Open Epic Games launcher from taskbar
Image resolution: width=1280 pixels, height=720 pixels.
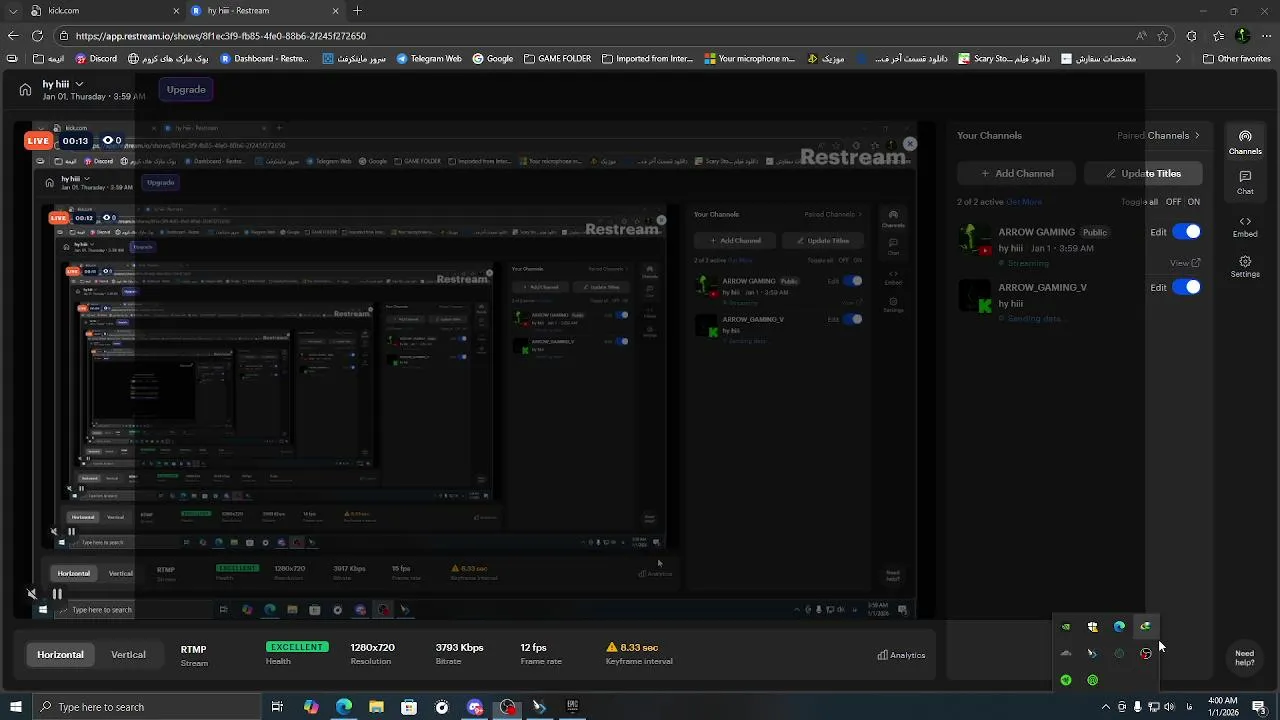[x=572, y=707]
